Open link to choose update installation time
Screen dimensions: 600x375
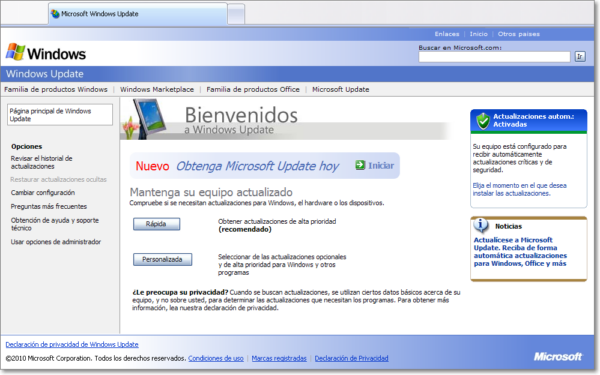[x=519, y=189]
